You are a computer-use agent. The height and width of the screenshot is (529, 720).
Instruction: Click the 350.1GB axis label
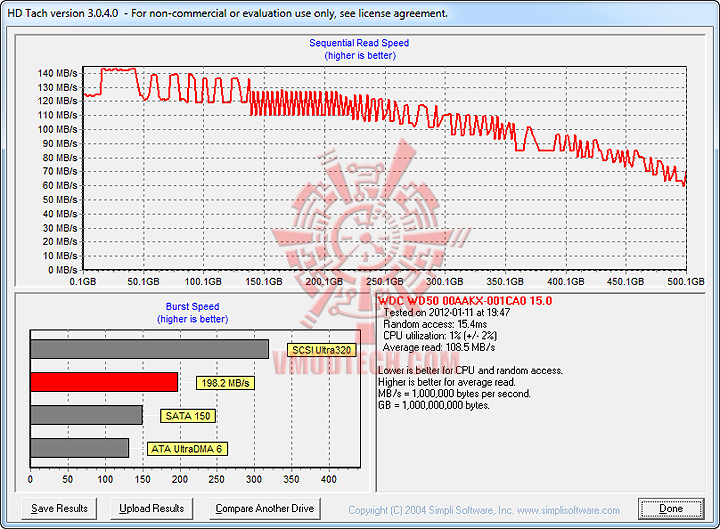click(505, 281)
